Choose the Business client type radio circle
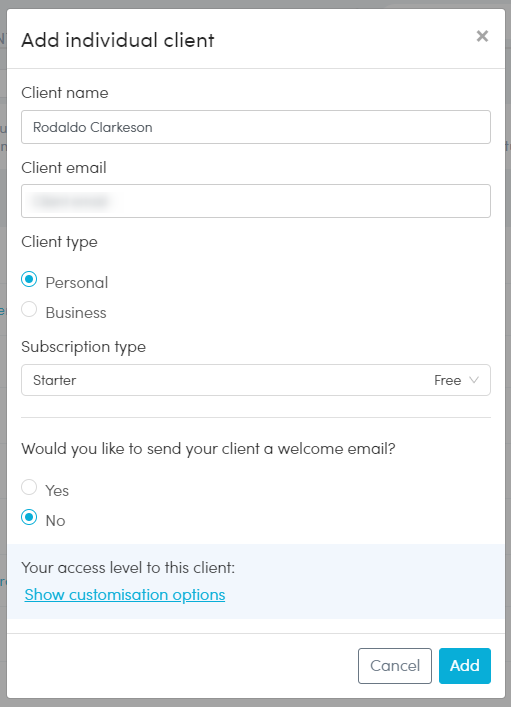 [x=29, y=309]
